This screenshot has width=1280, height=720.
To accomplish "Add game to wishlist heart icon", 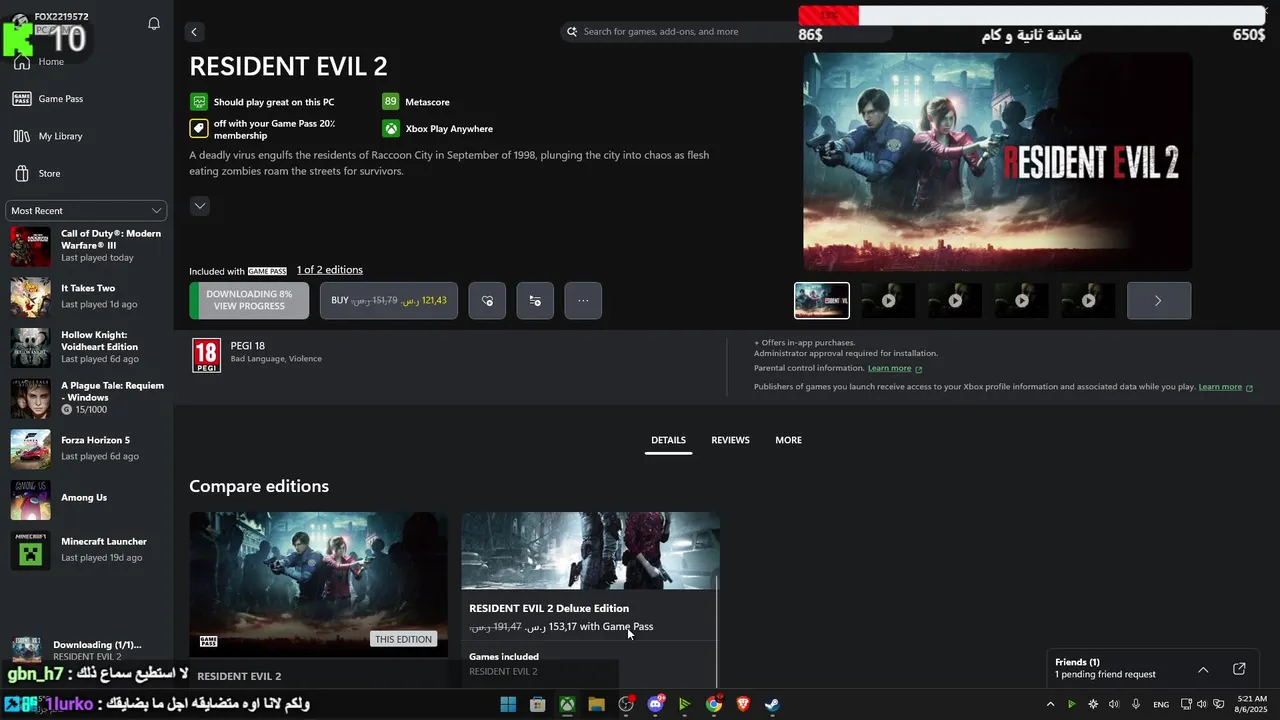I will click(487, 300).
